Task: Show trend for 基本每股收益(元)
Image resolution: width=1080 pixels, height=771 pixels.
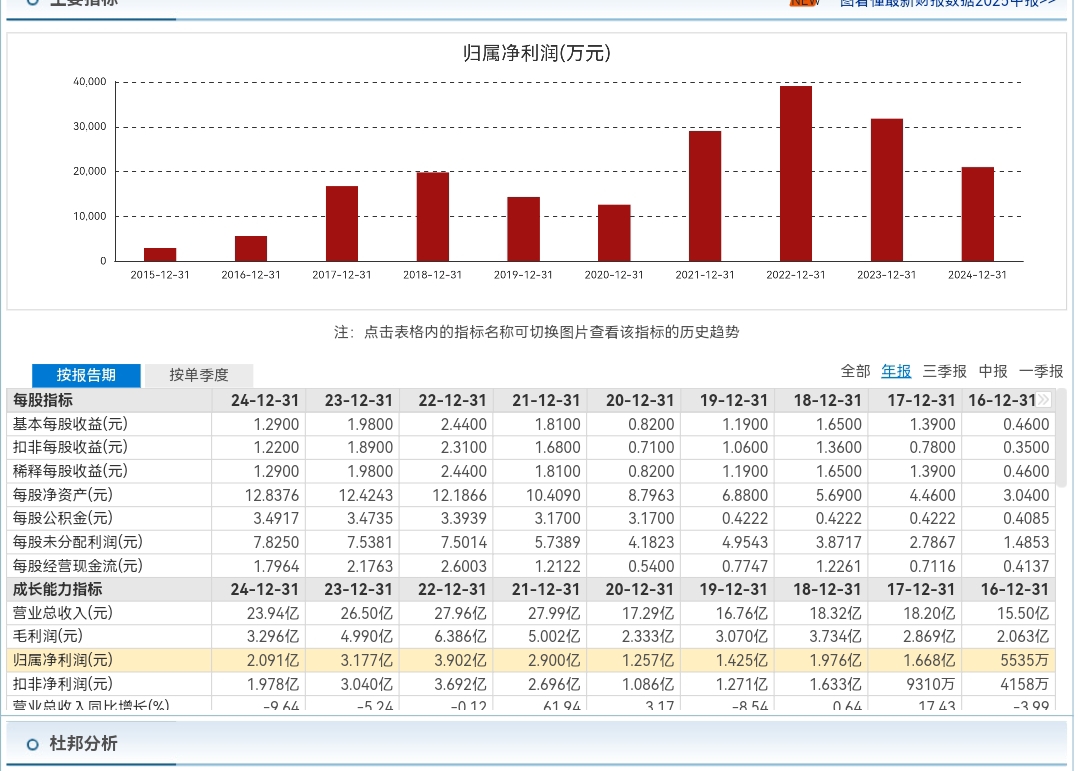Action: coord(70,424)
